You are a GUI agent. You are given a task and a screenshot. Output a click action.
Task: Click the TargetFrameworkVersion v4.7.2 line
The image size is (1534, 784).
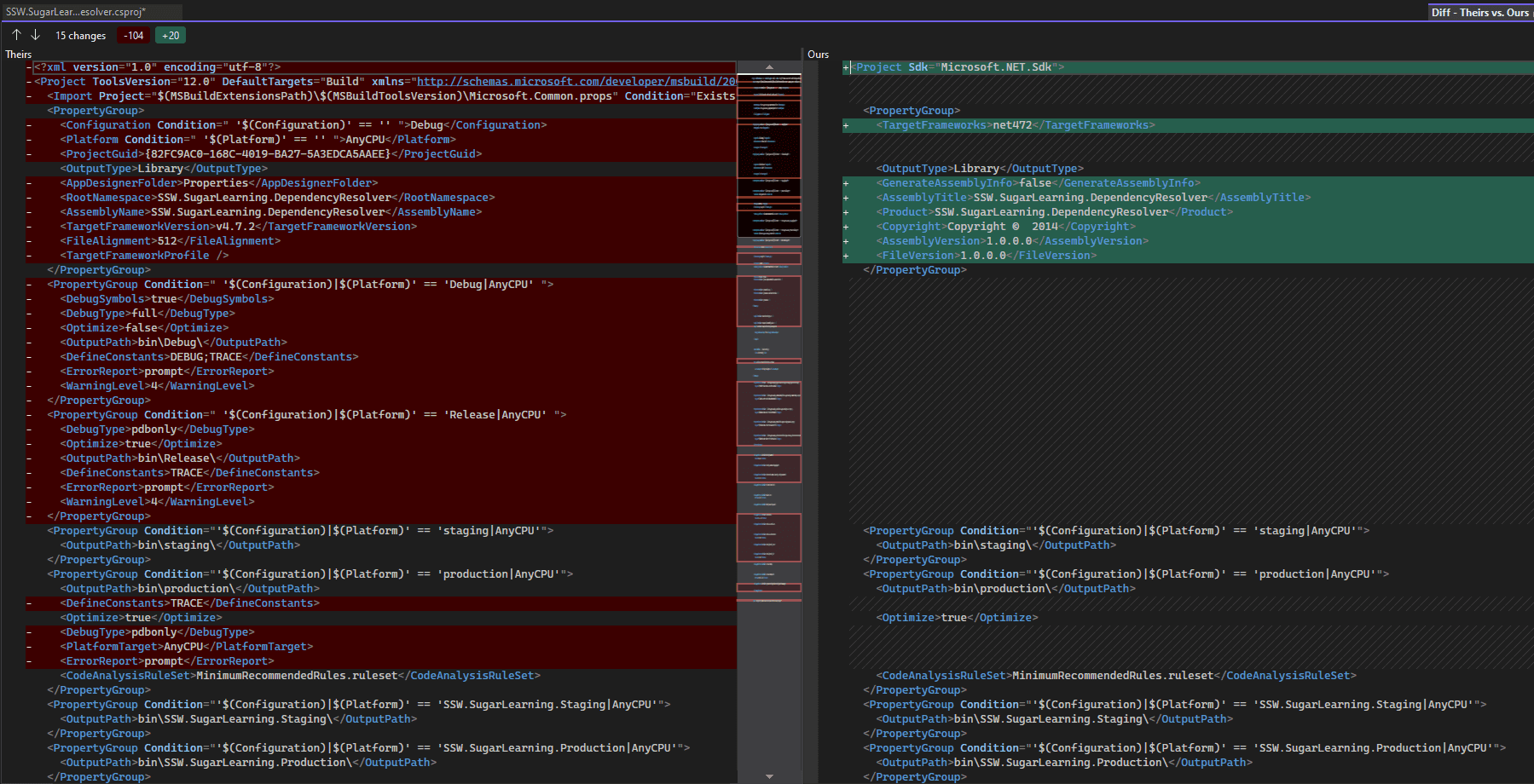[x=239, y=227]
